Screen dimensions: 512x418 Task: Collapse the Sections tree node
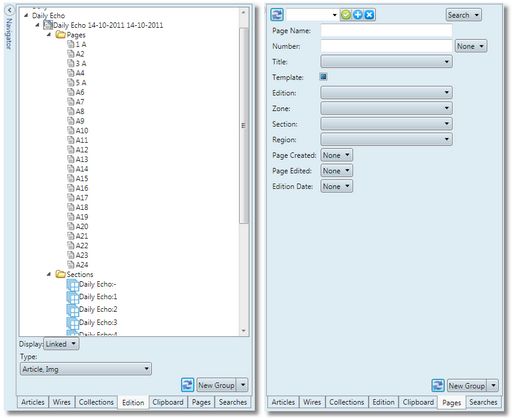click(x=49, y=274)
